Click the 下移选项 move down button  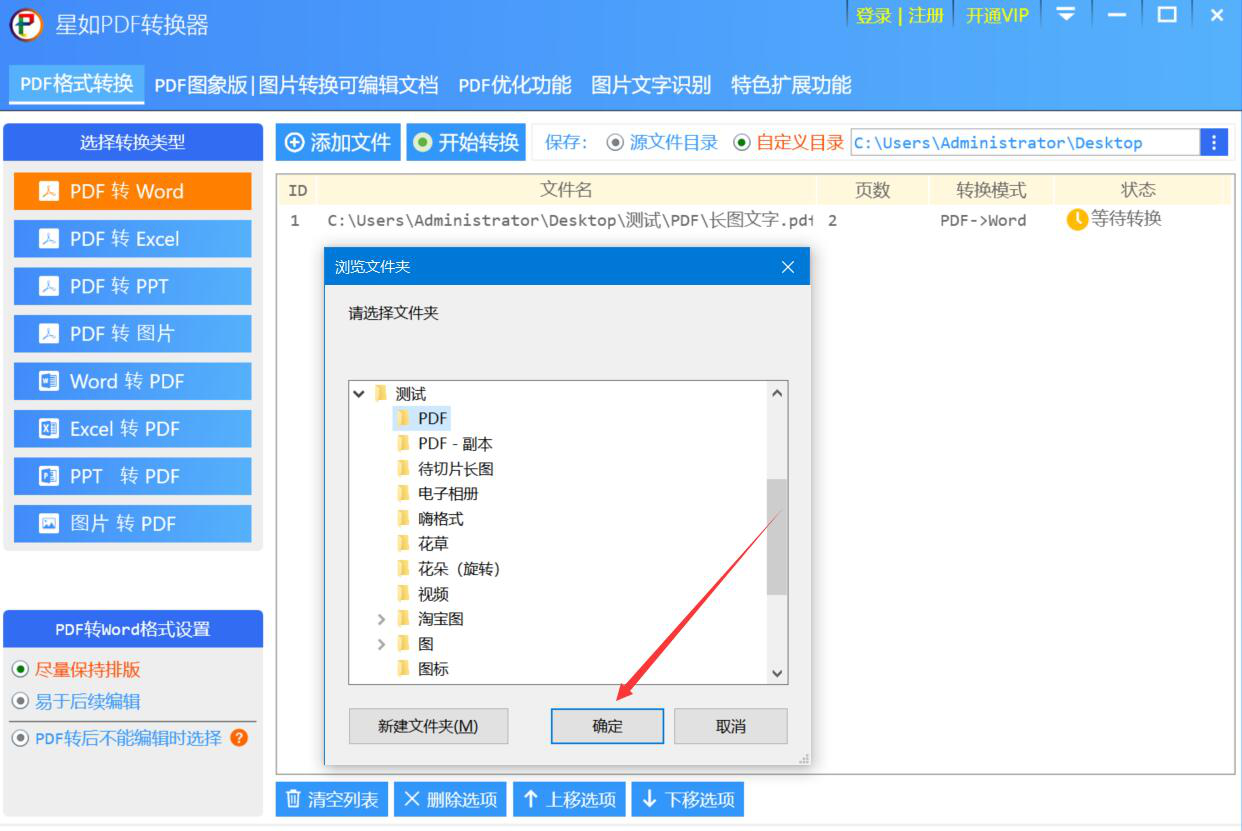688,799
